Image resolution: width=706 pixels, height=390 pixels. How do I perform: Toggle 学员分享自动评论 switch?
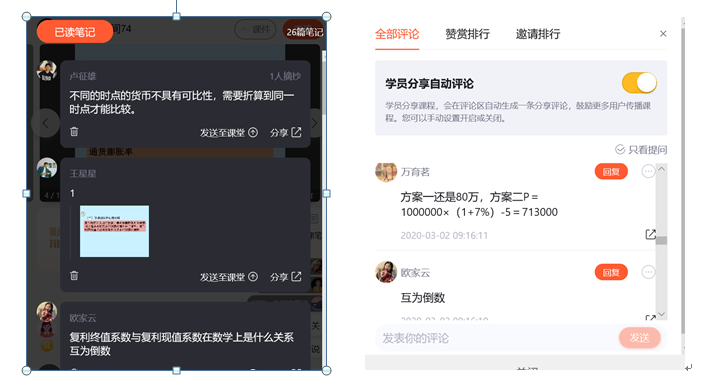[x=639, y=83]
